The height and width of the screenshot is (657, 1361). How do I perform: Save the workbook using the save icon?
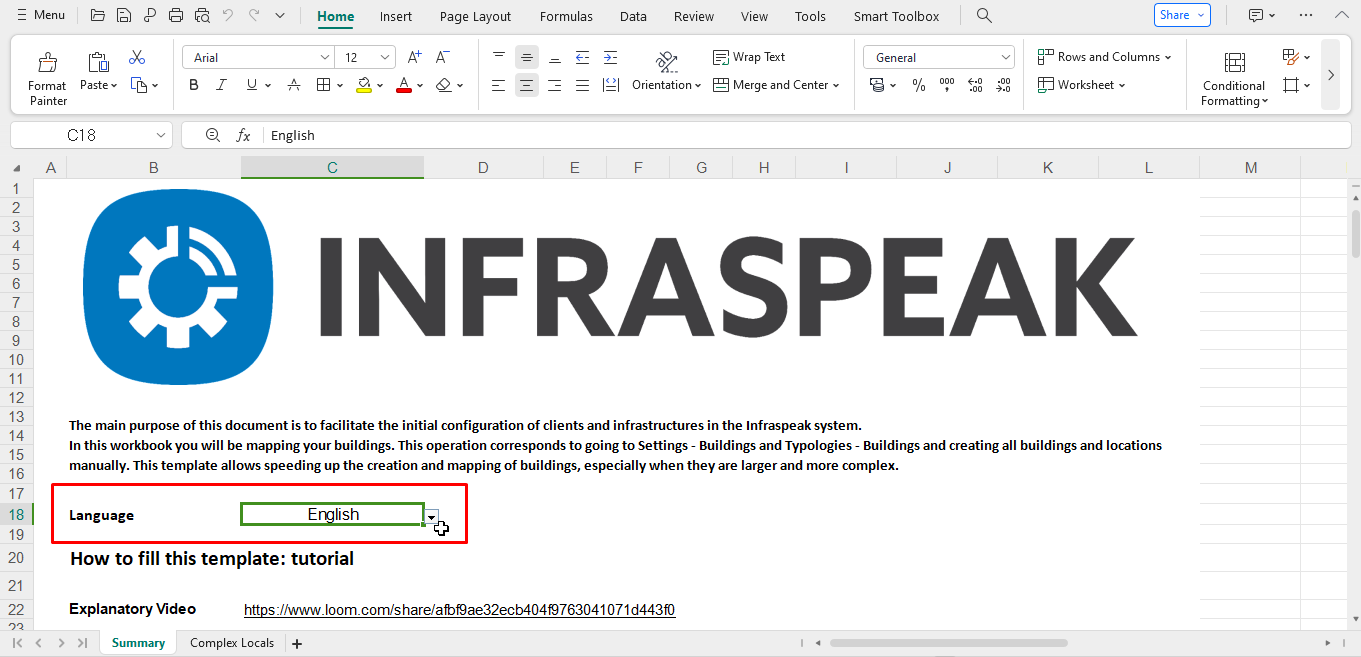tap(123, 15)
